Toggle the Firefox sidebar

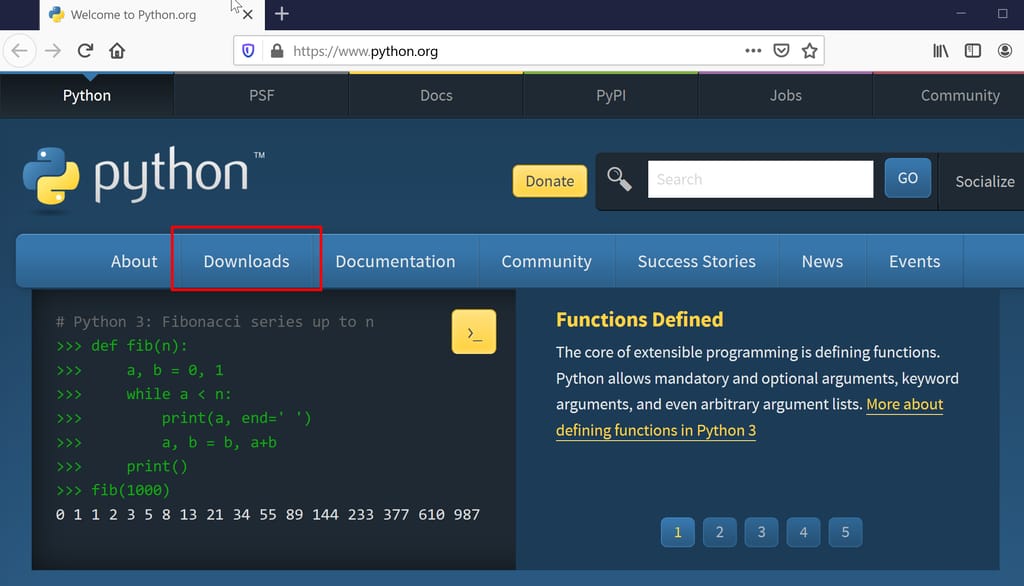click(972, 50)
